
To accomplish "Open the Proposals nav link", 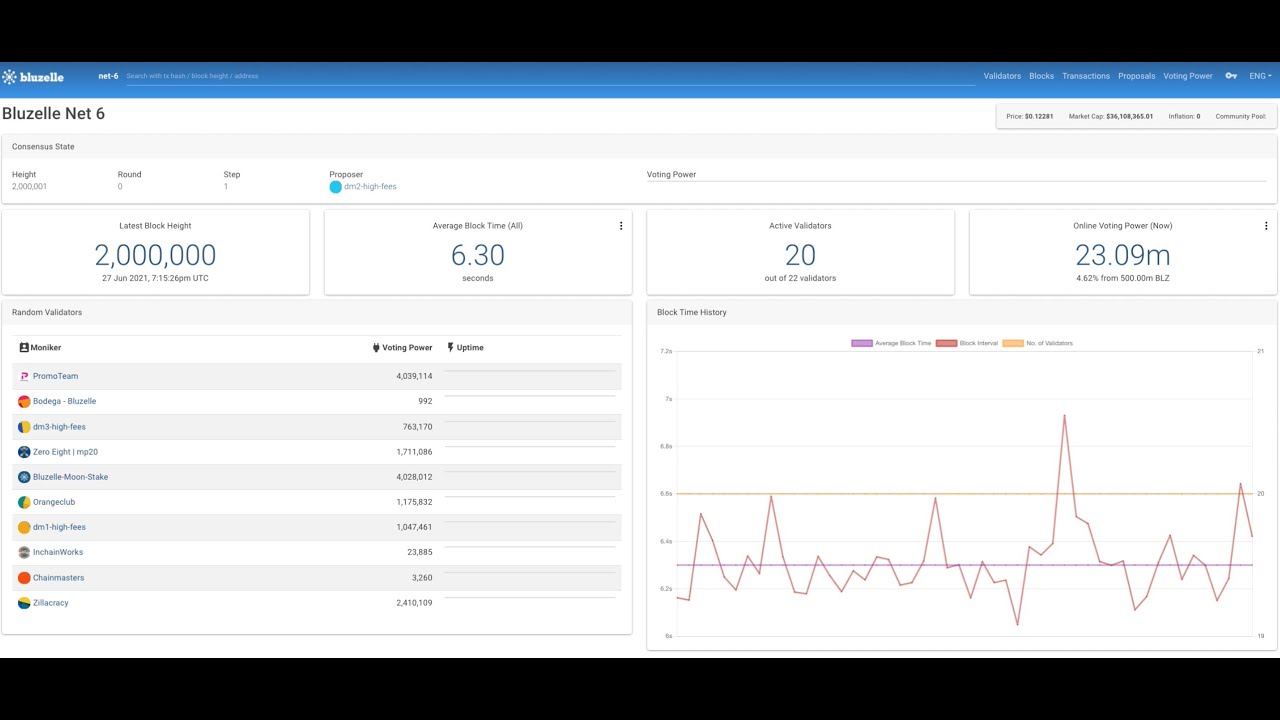I will (x=1136, y=76).
